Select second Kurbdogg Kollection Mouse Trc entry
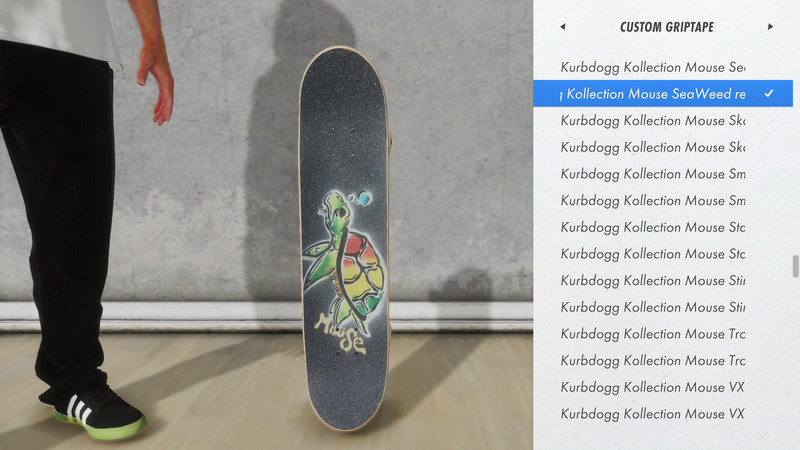Viewport: 800px width, 450px height. [663, 360]
